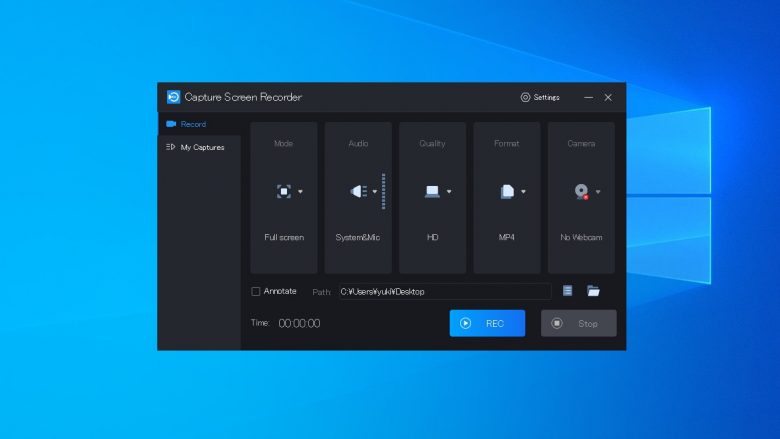Click the Format heading
This screenshot has width=780, height=439.
tap(506, 143)
